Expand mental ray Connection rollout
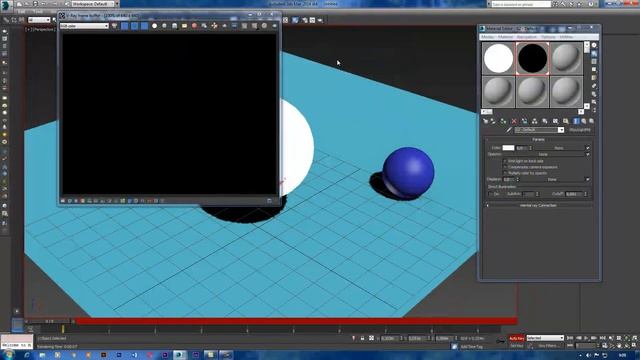Image resolution: width=640 pixels, height=360 pixels. pos(538,205)
